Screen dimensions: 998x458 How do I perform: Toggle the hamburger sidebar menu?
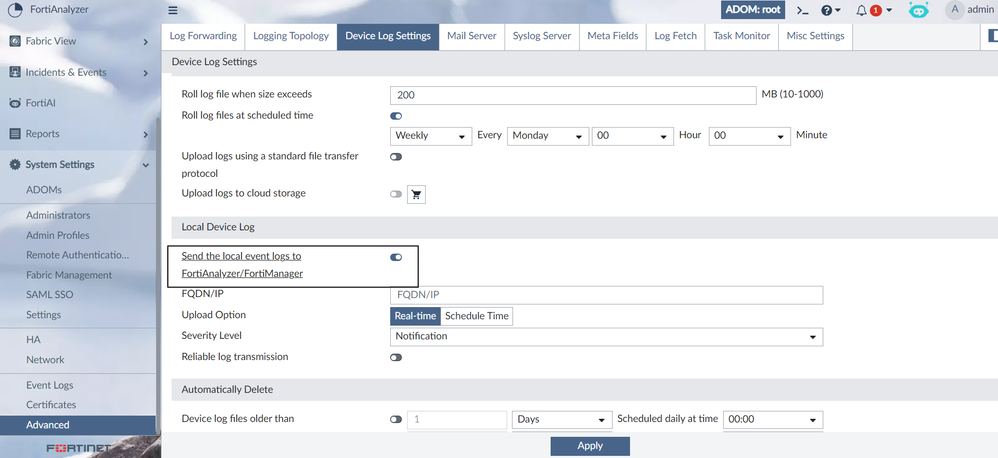(172, 10)
